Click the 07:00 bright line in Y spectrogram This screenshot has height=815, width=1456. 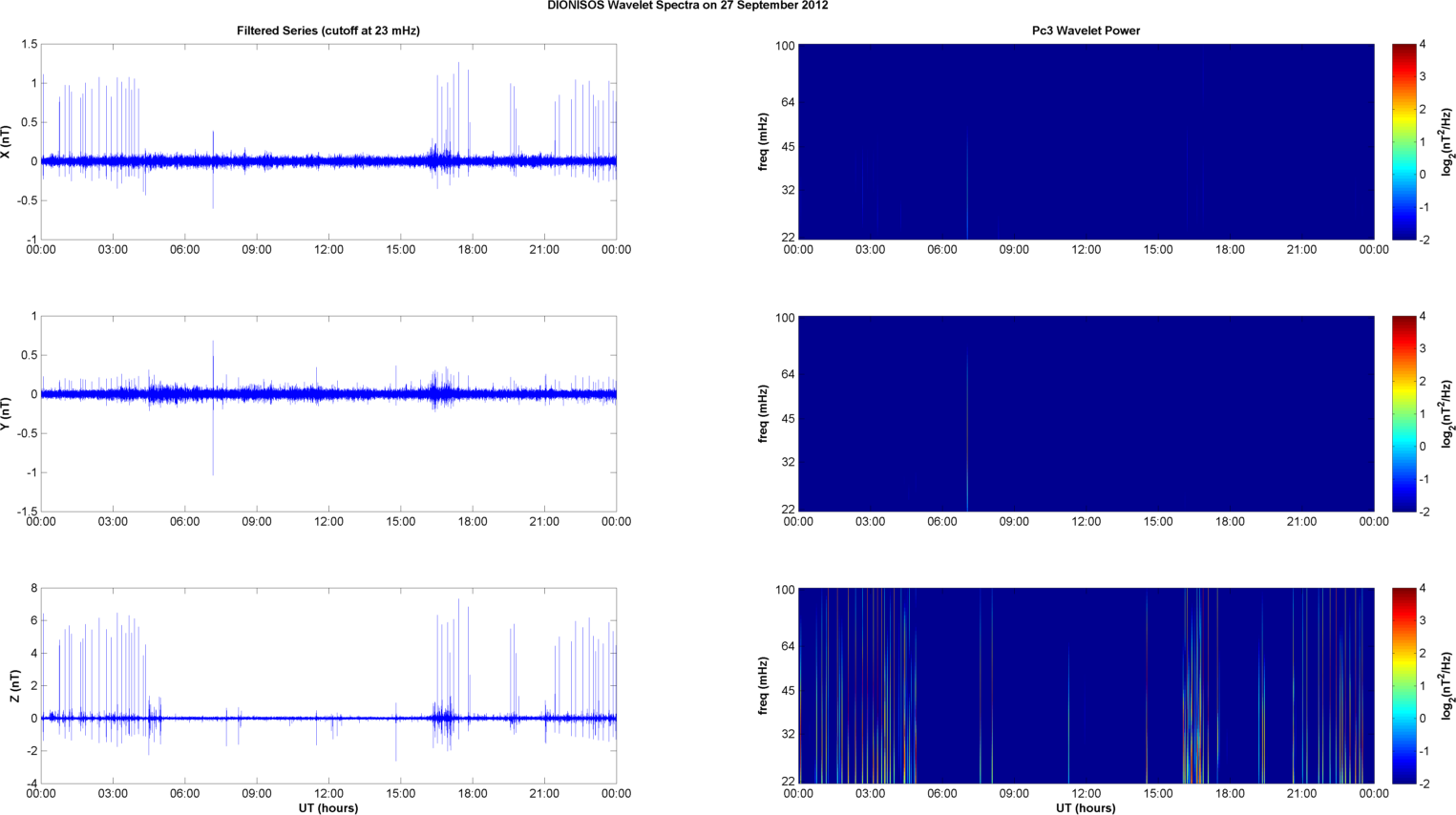pyautogui.click(x=967, y=434)
